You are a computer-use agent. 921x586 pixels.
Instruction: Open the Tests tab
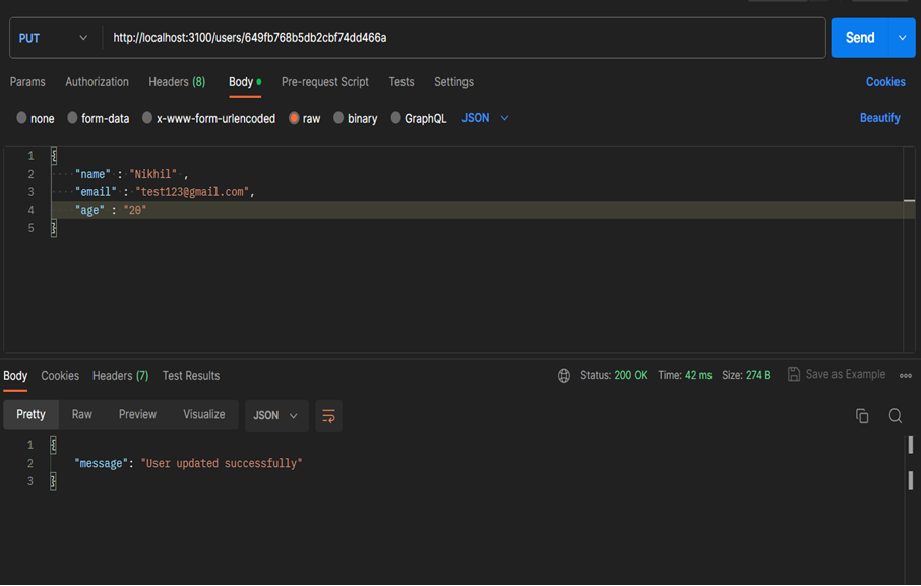click(401, 82)
